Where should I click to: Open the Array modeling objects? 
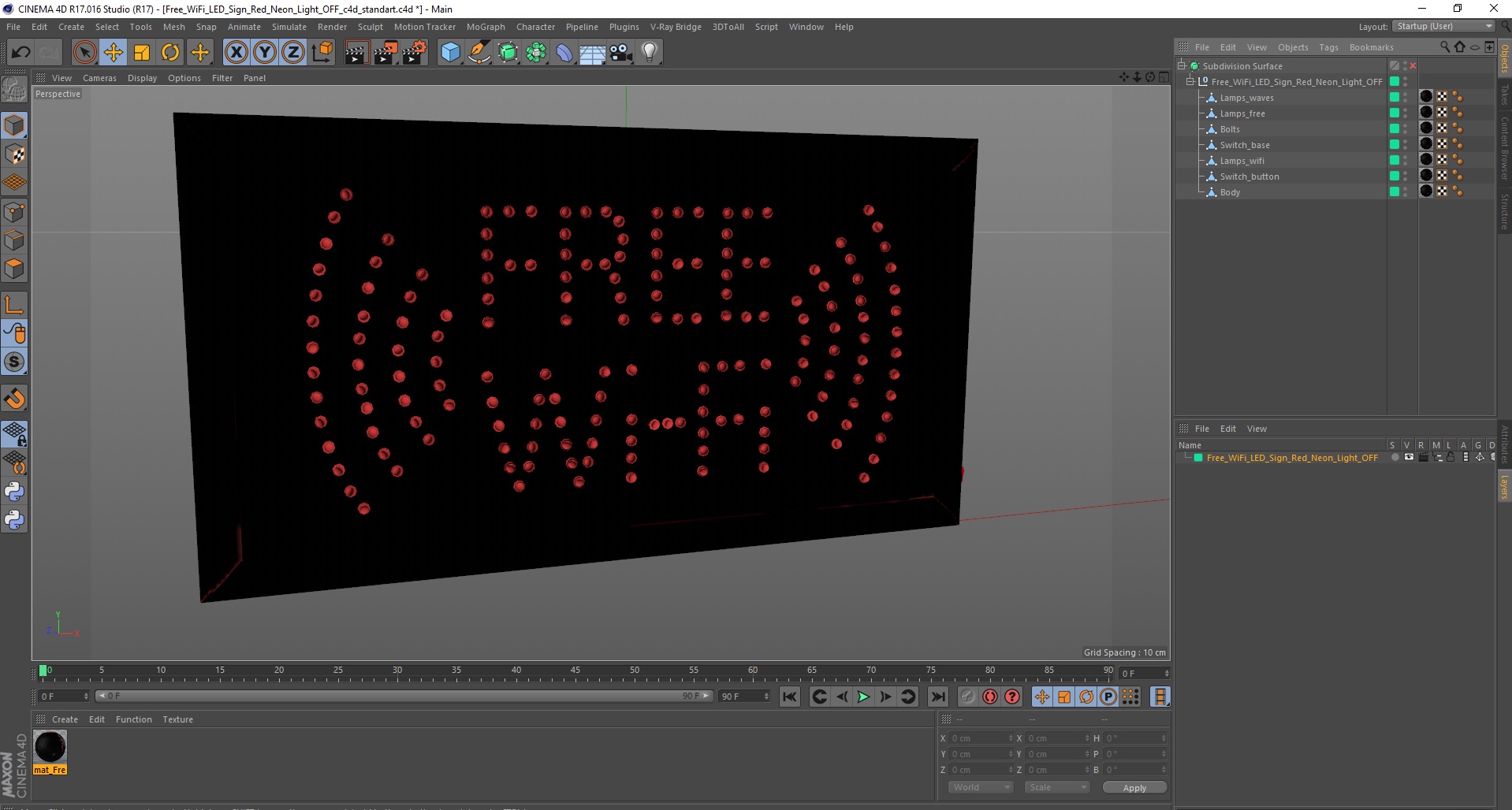(x=536, y=53)
